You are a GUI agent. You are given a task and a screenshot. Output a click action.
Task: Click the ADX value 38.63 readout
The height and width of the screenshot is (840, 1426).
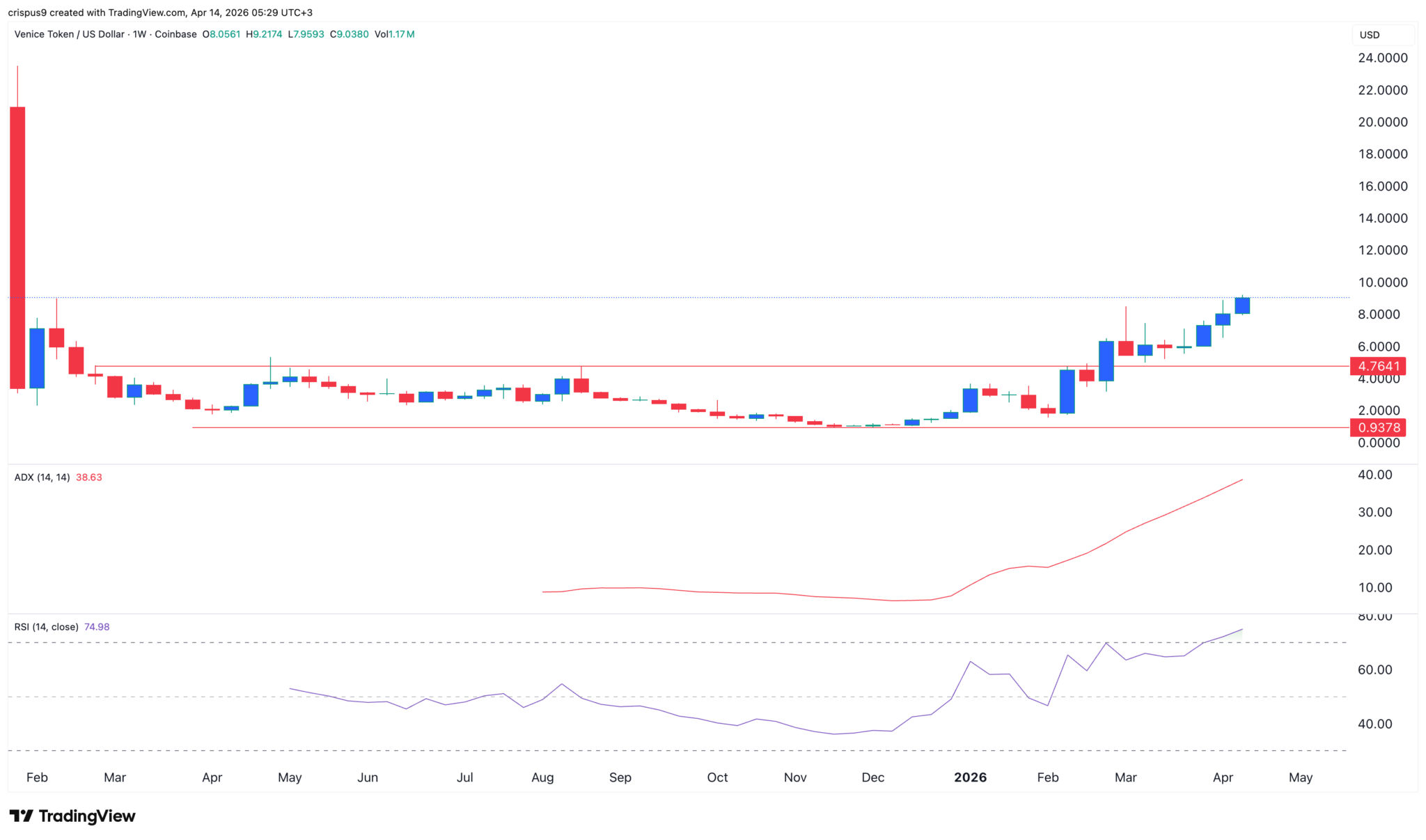point(89,477)
